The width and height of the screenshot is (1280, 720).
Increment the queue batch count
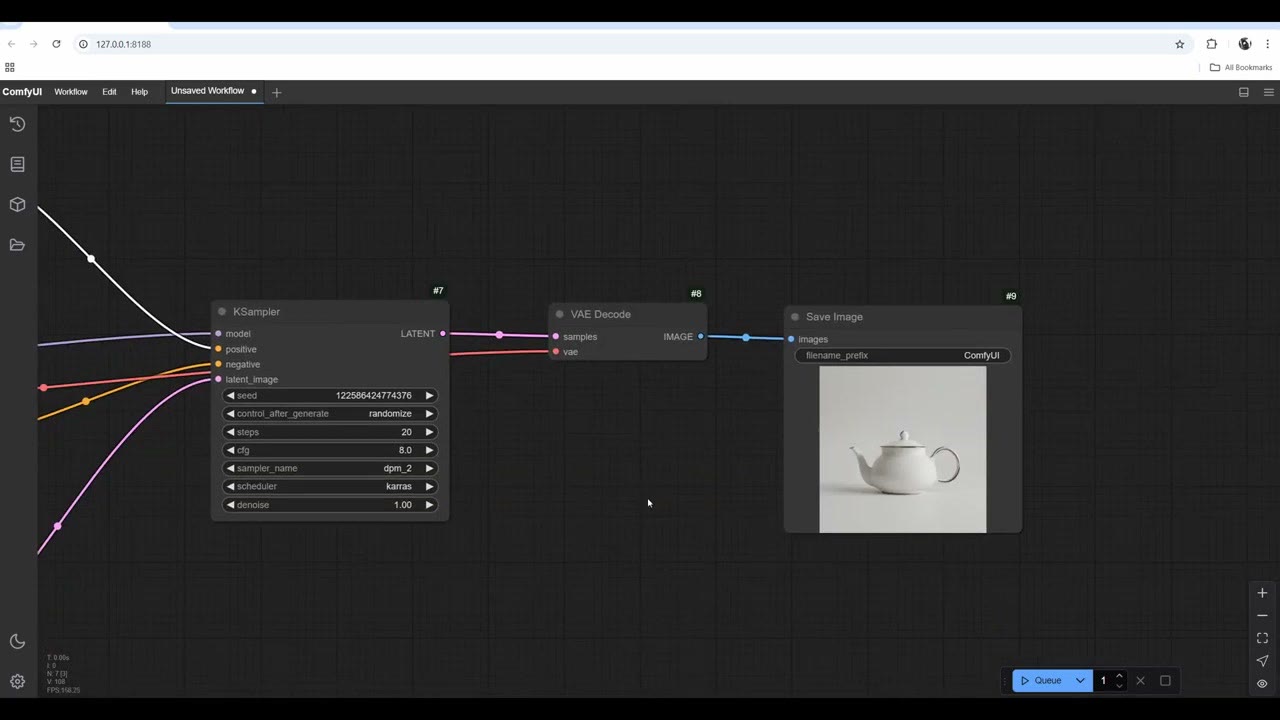[1119, 676]
